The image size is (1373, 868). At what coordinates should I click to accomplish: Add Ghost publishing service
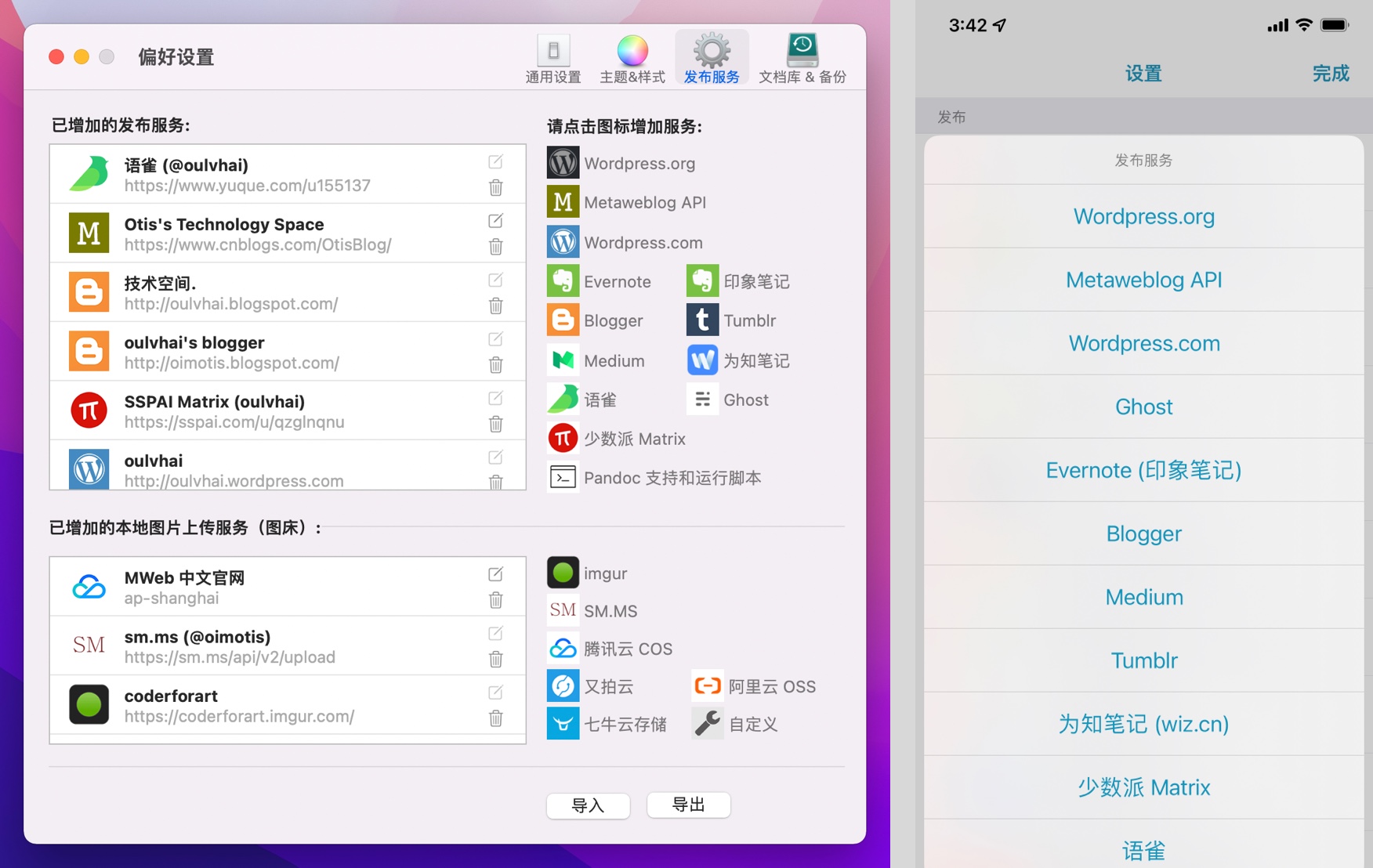click(702, 400)
